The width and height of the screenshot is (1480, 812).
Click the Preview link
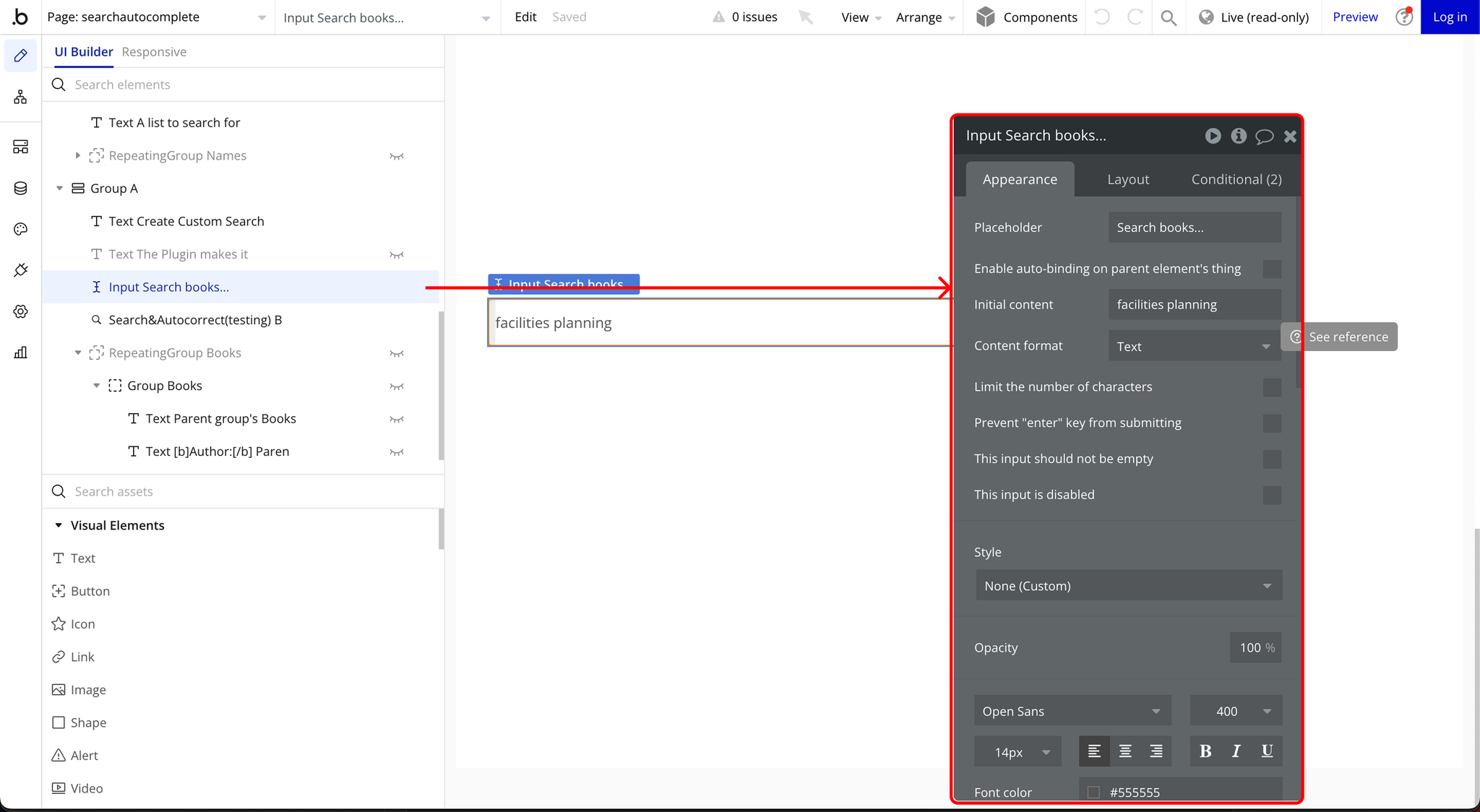pyautogui.click(x=1354, y=17)
